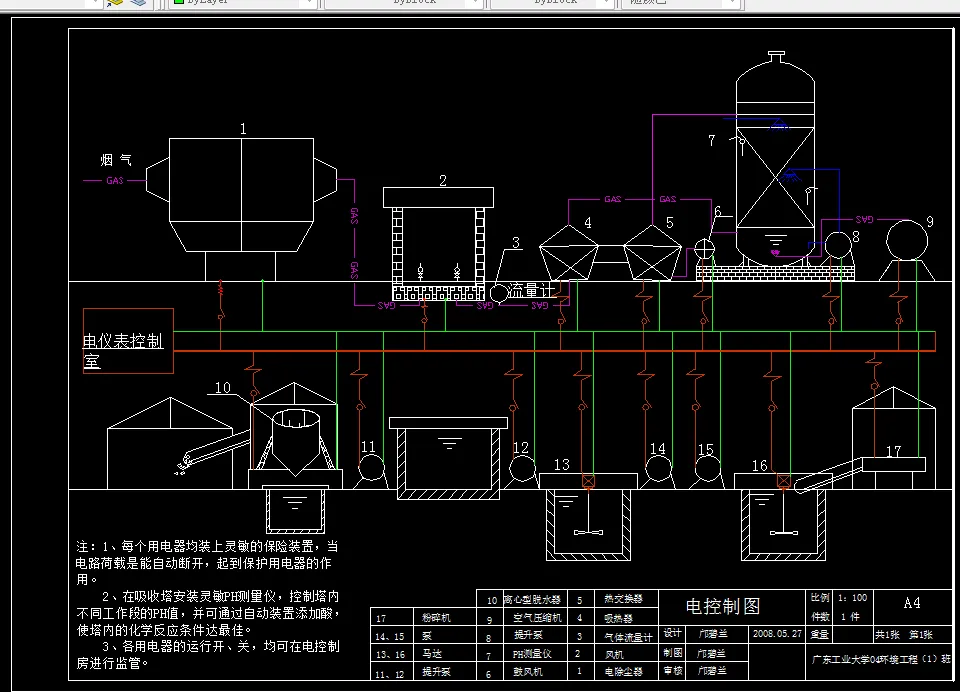960x692 pixels.
Task: Select the blower circle labeled 6
Action: [x=704, y=249]
